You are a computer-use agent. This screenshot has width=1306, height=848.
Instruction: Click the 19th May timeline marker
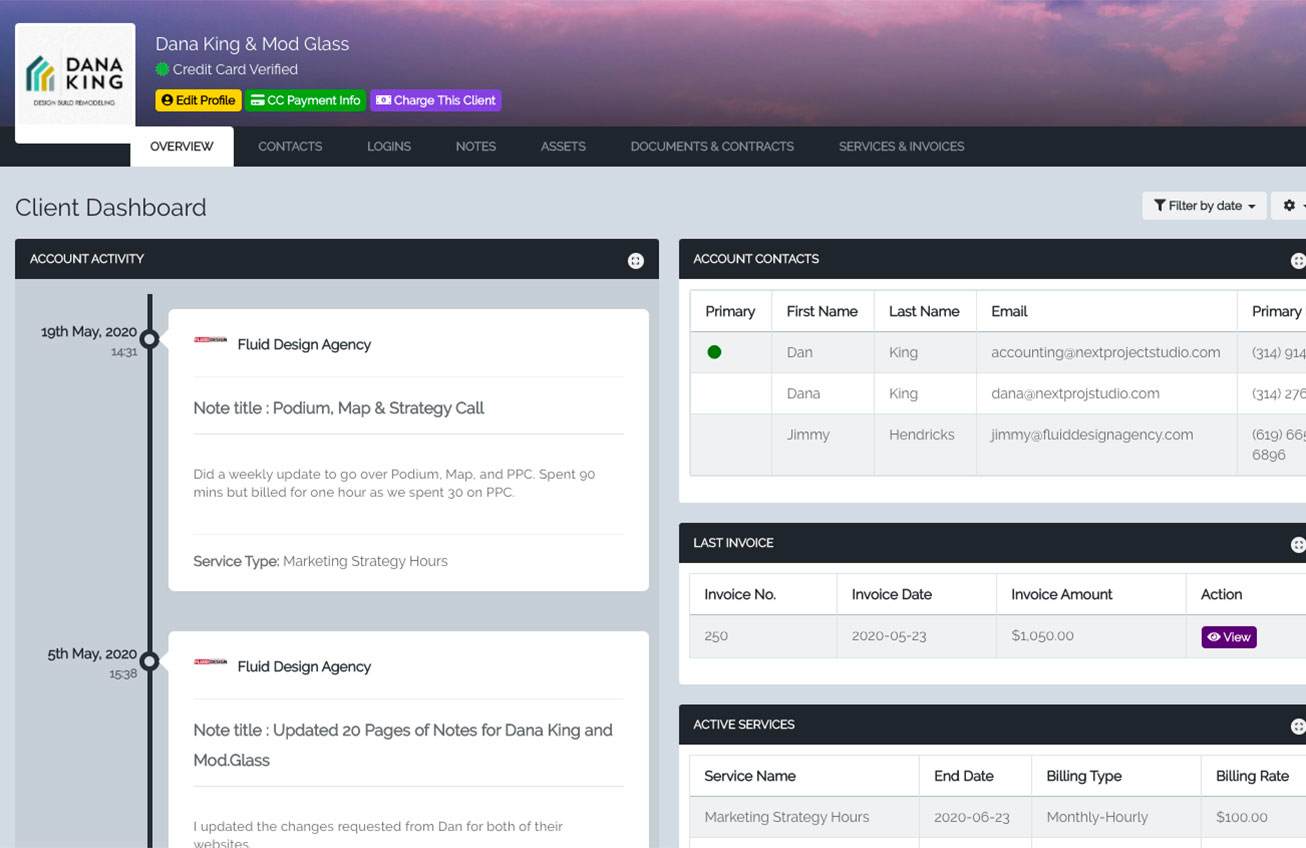coord(149,339)
